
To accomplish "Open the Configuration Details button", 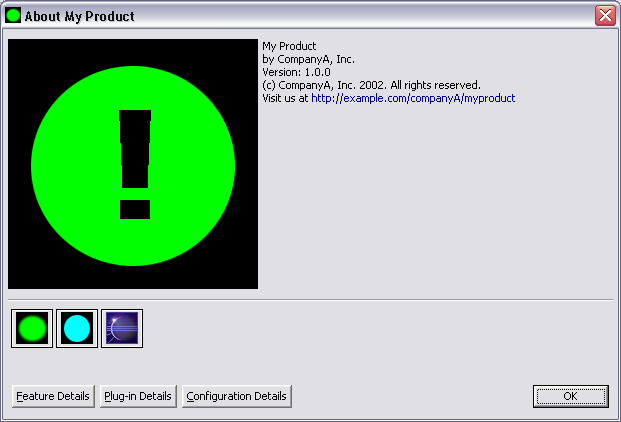I will click(x=237, y=396).
